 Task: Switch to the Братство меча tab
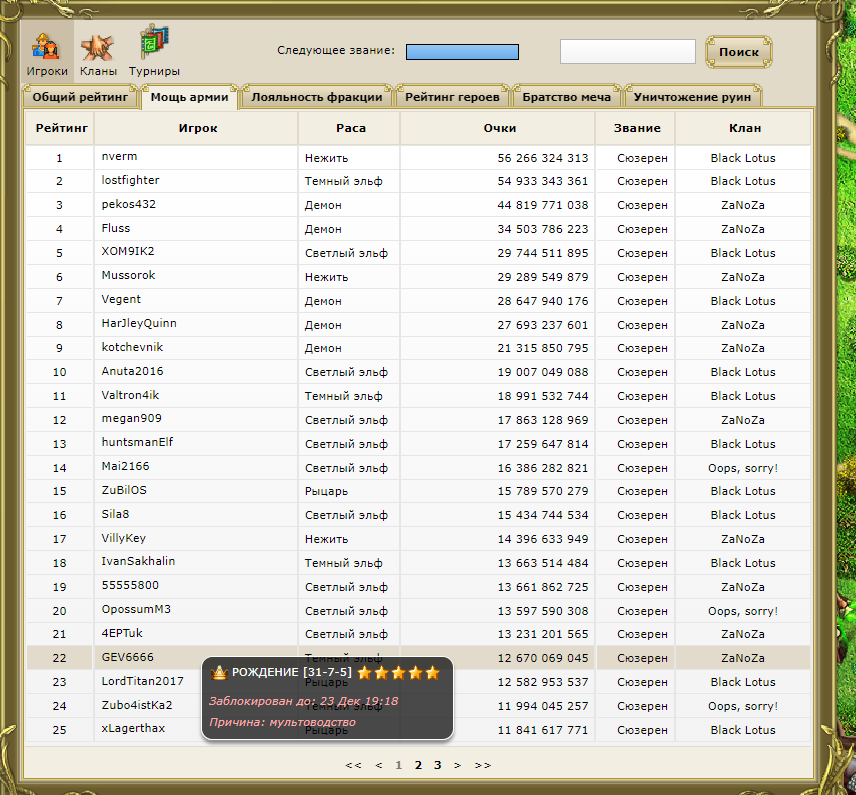click(x=566, y=97)
